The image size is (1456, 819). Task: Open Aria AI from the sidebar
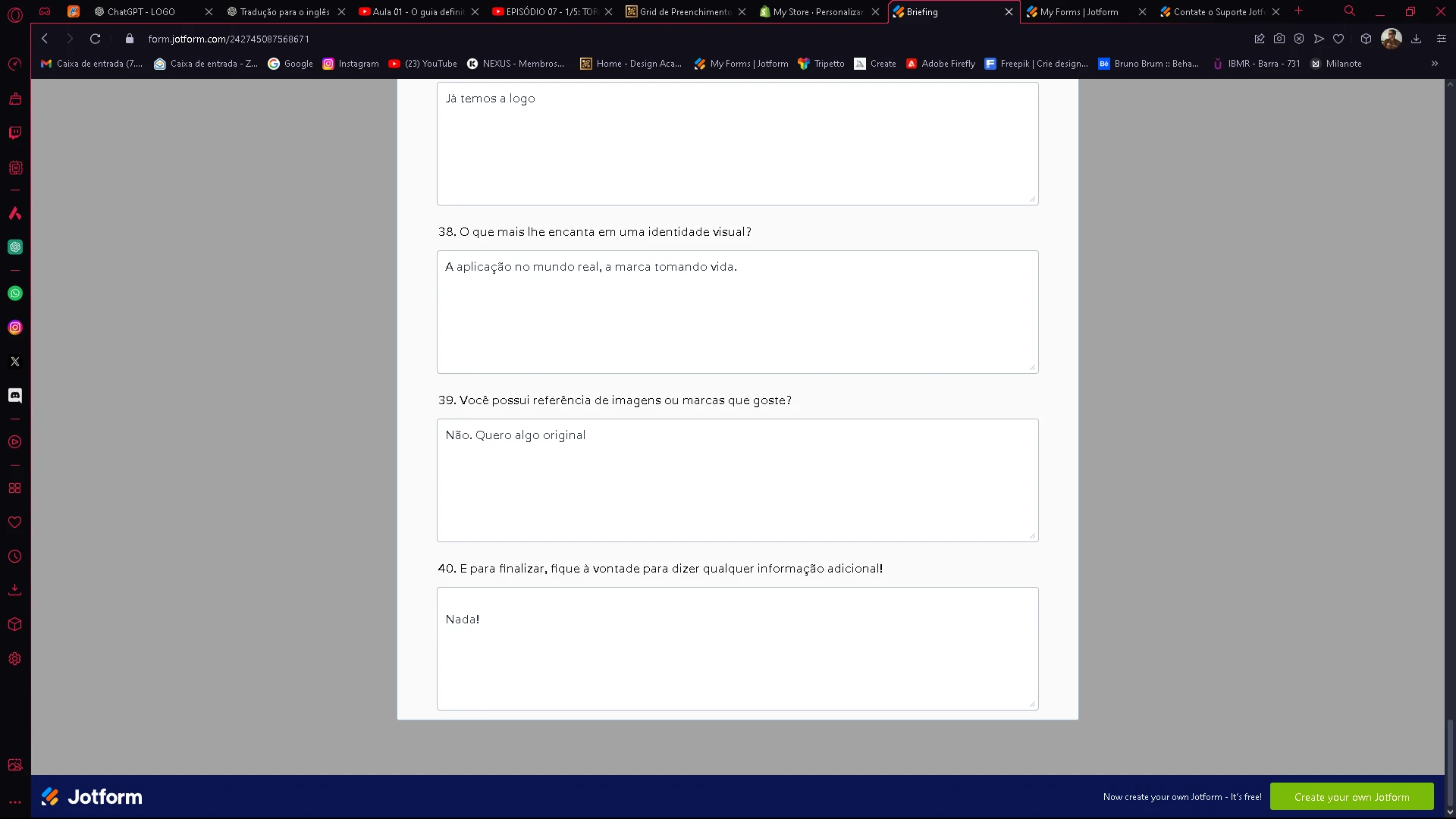coord(15,214)
